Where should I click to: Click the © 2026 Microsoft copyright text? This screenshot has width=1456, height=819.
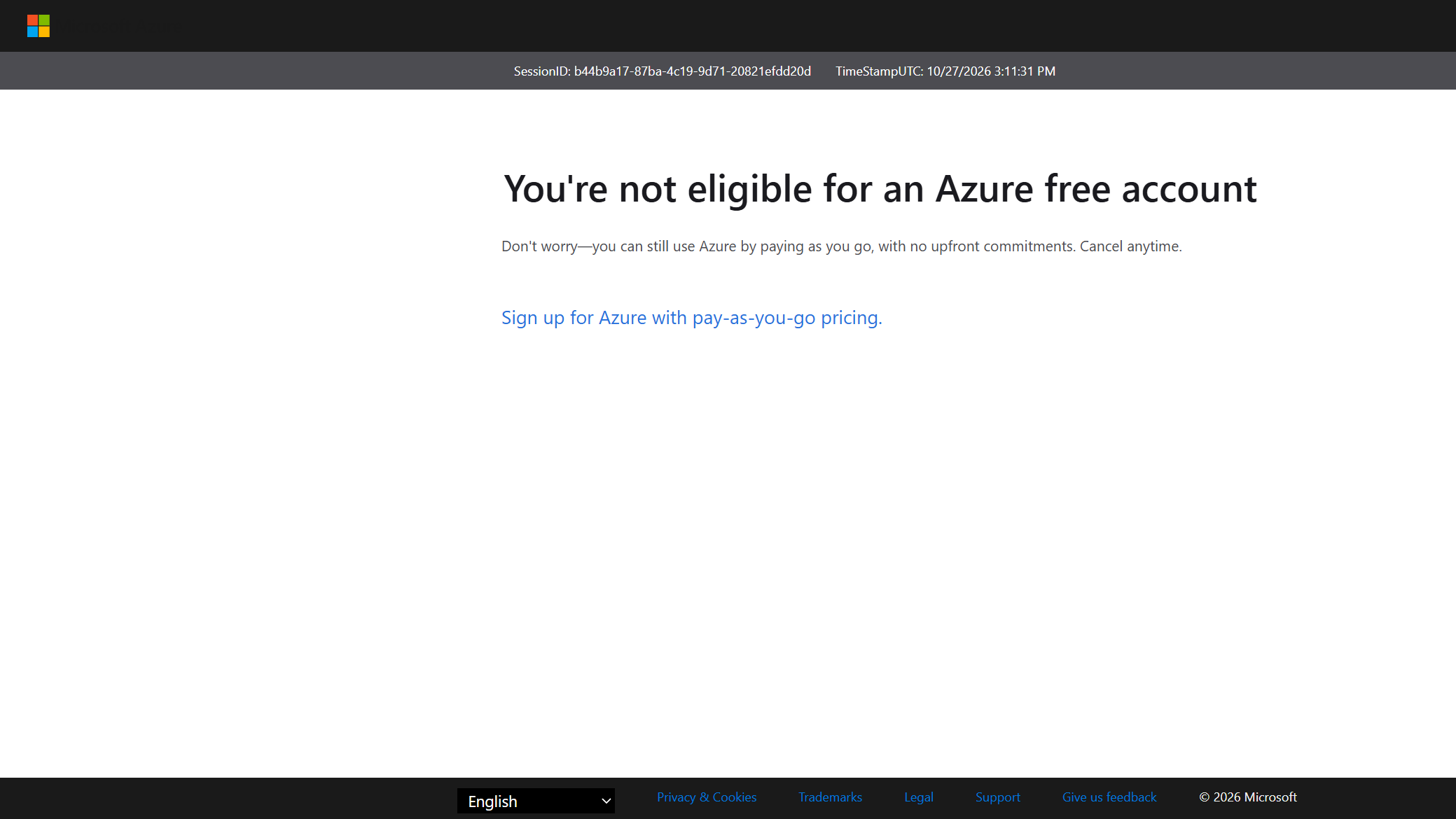tap(1248, 797)
